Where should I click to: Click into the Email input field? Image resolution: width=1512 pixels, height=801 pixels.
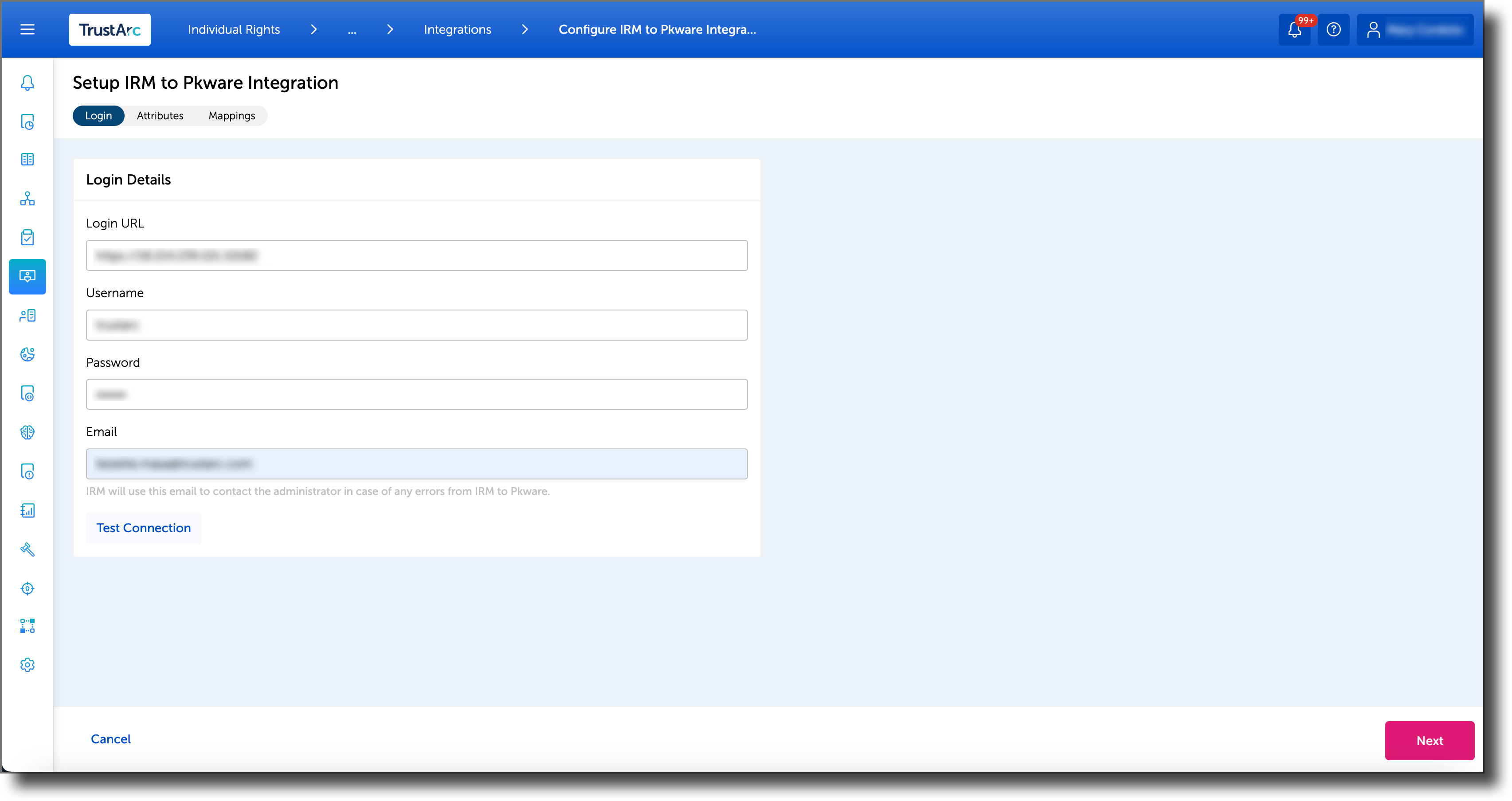pos(417,463)
